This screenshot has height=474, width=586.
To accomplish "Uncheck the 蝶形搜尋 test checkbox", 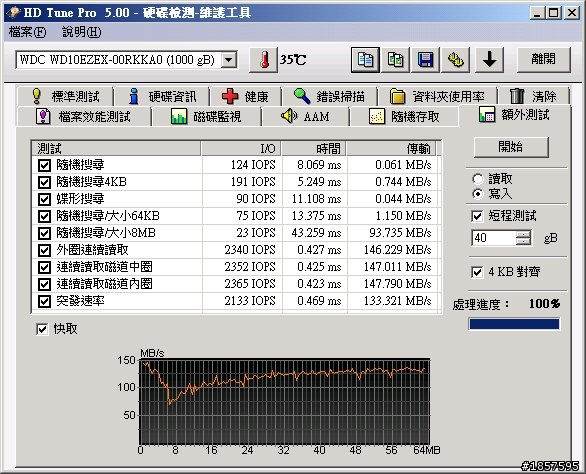I will [x=44, y=199].
